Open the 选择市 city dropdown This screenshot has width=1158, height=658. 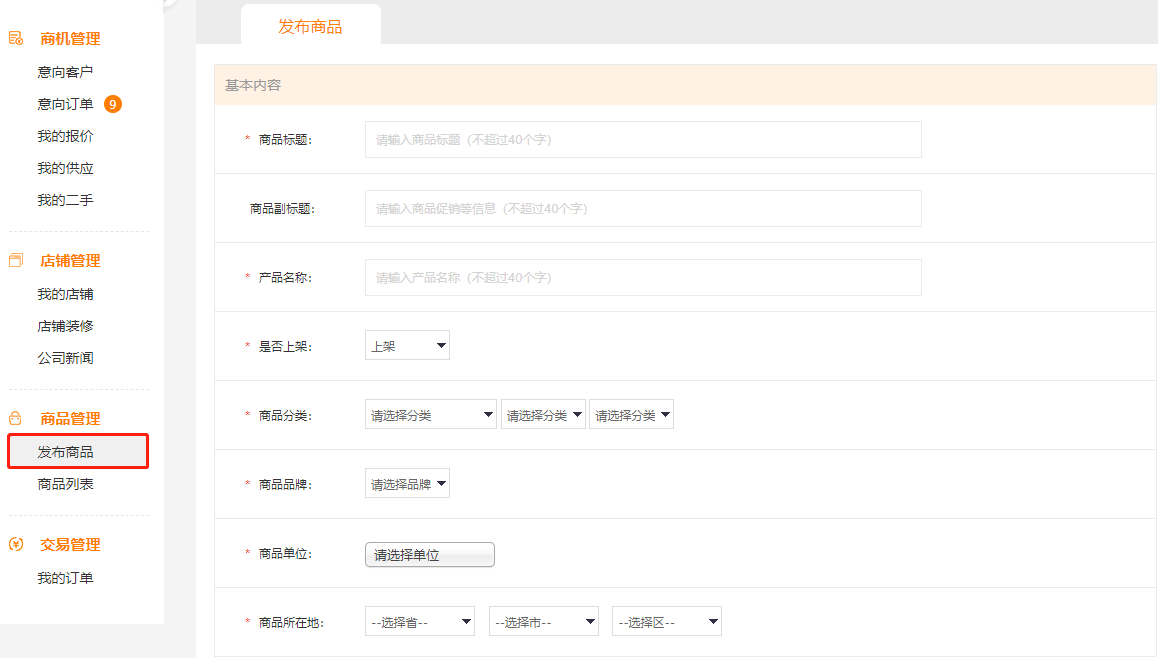[x=543, y=622]
